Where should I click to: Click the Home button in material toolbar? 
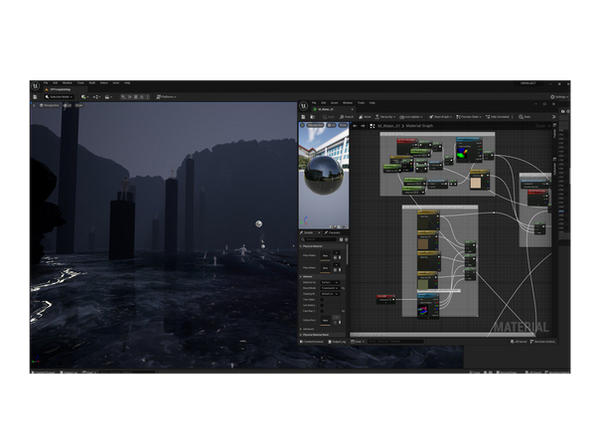365,117
